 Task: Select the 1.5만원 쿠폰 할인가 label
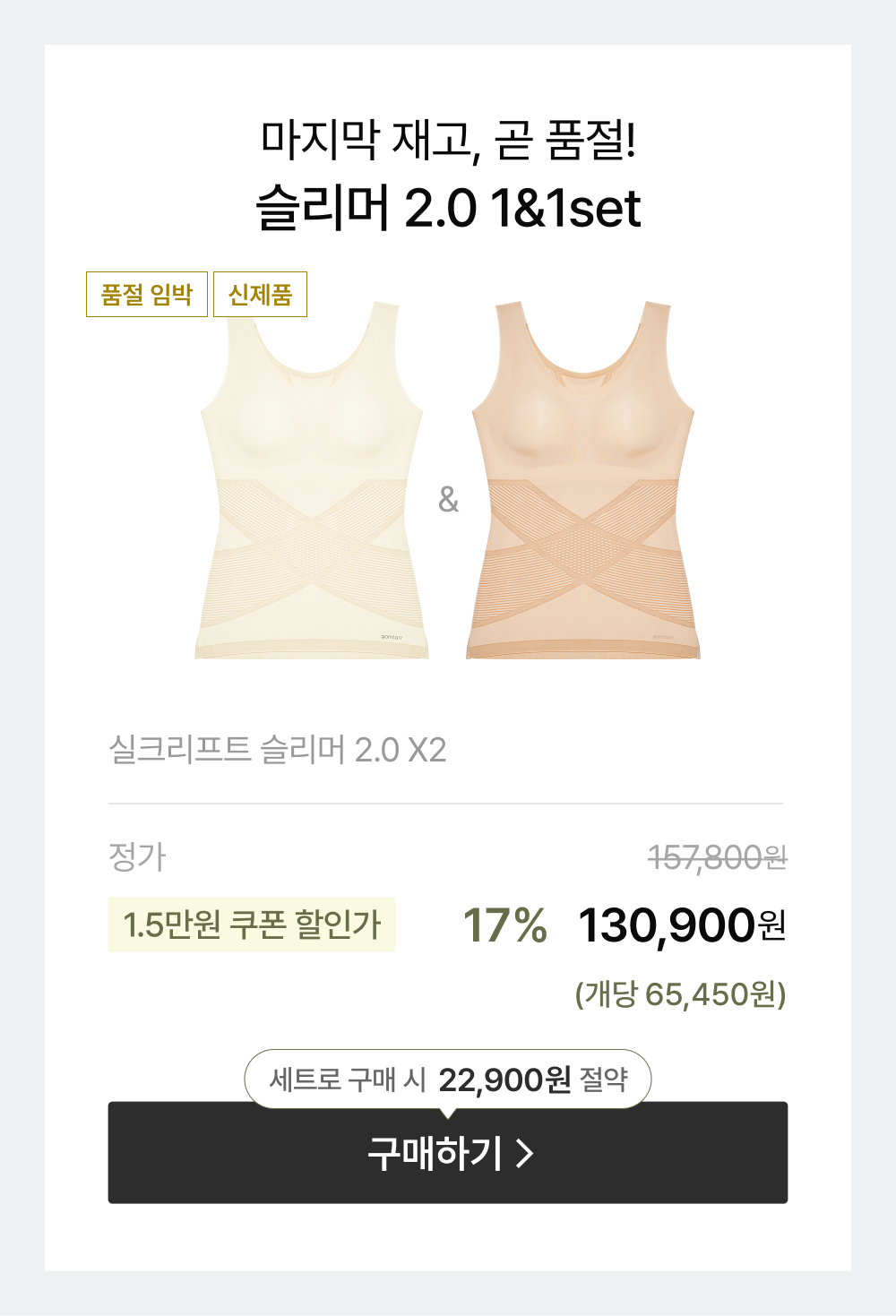pos(252,925)
